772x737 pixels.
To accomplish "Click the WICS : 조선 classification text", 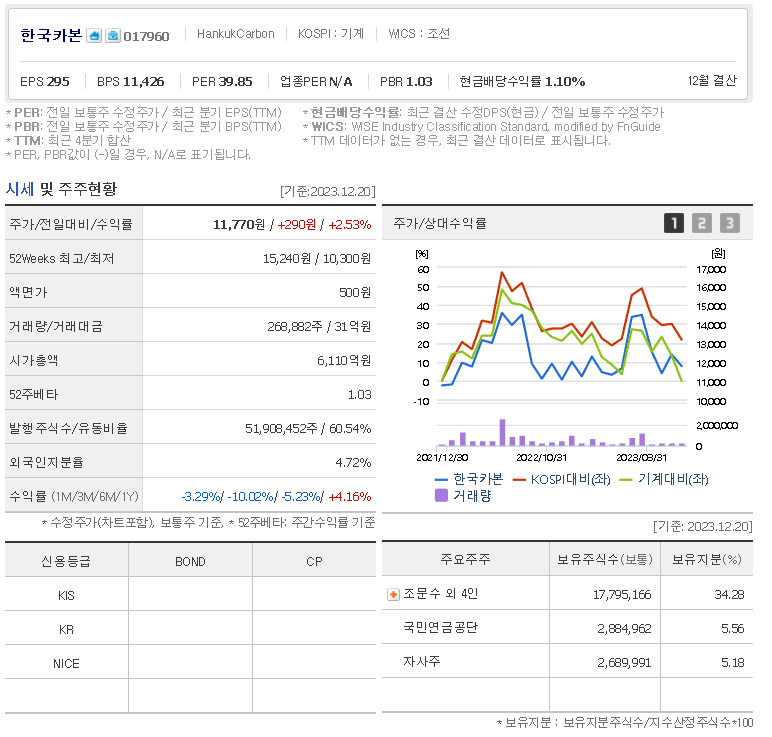I will tap(419, 34).
